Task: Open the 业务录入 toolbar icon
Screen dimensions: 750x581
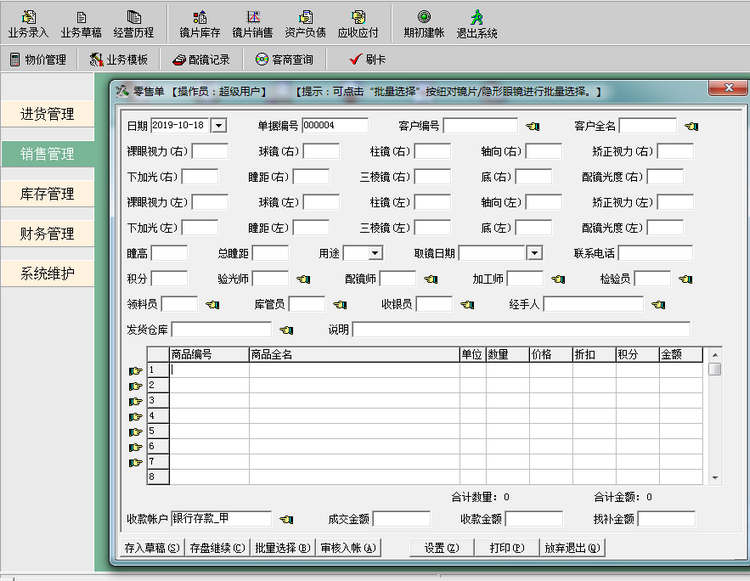Action: click(28, 24)
